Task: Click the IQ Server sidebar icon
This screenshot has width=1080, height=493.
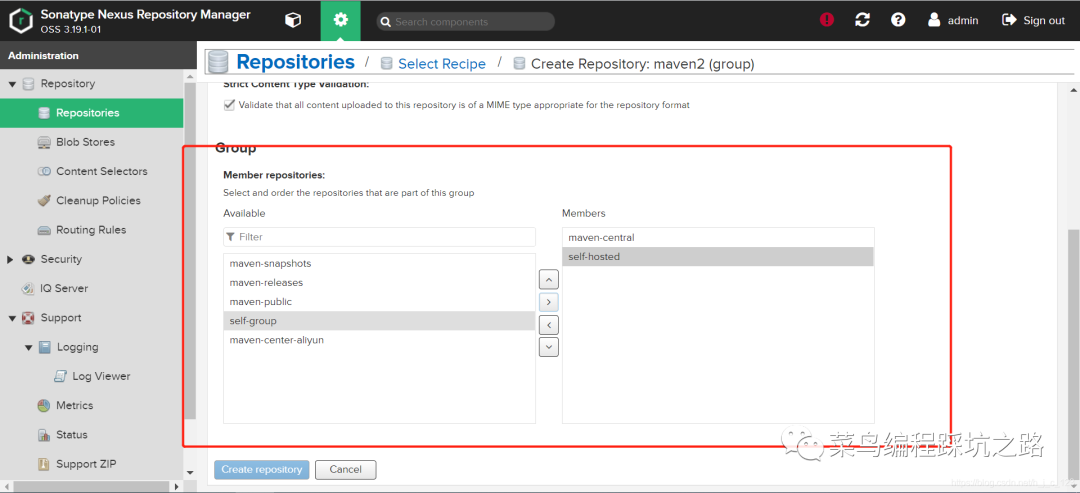Action: [28, 289]
